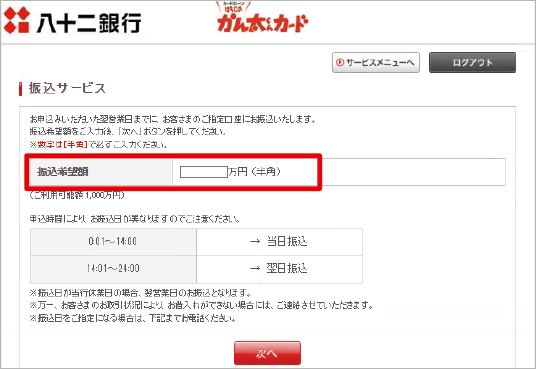This screenshot has height=369, width=536.
Task: Click the 当日振込 cell
Action: tap(279, 242)
